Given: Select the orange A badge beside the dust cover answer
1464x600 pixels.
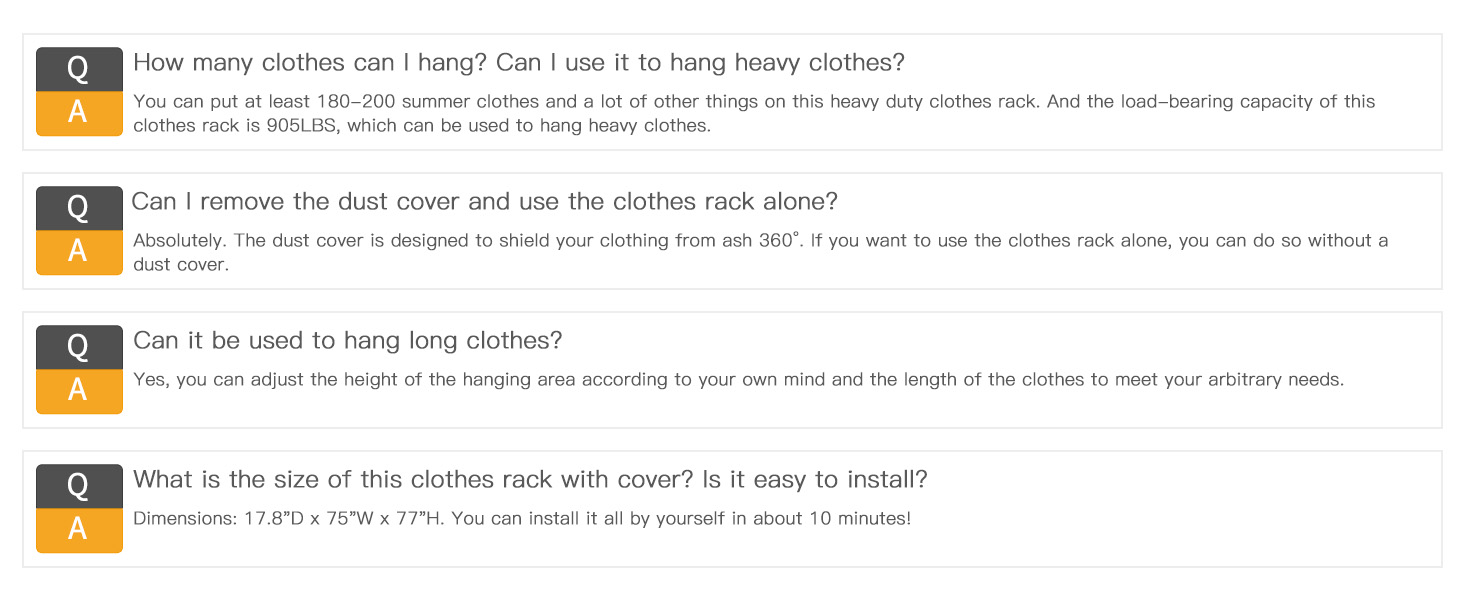Looking at the screenshot, I should click(x=79, y=252).
